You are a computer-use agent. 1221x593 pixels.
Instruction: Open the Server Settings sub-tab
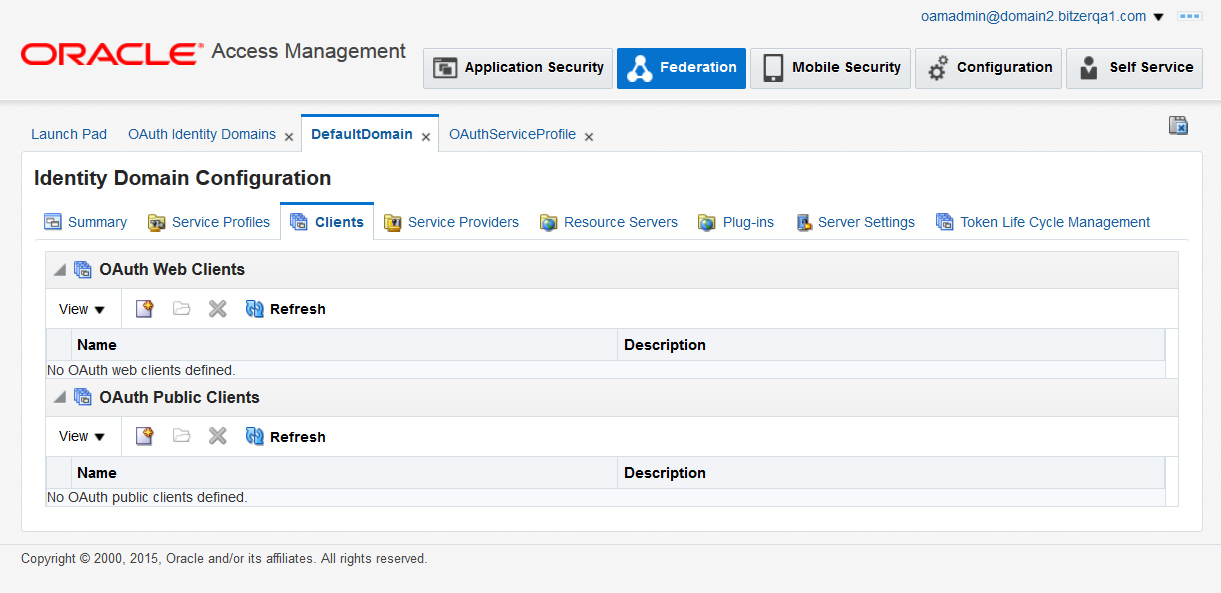855,222
